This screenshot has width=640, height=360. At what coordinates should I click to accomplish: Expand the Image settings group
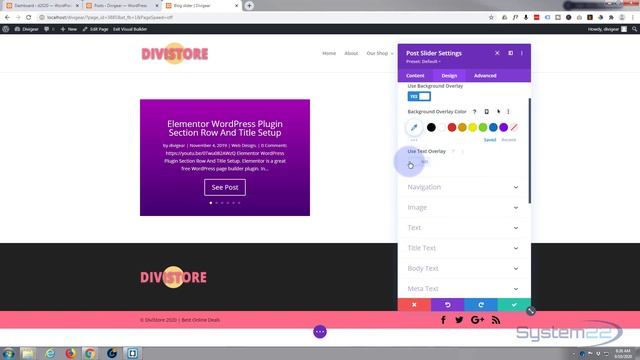(x=464, y=207)
